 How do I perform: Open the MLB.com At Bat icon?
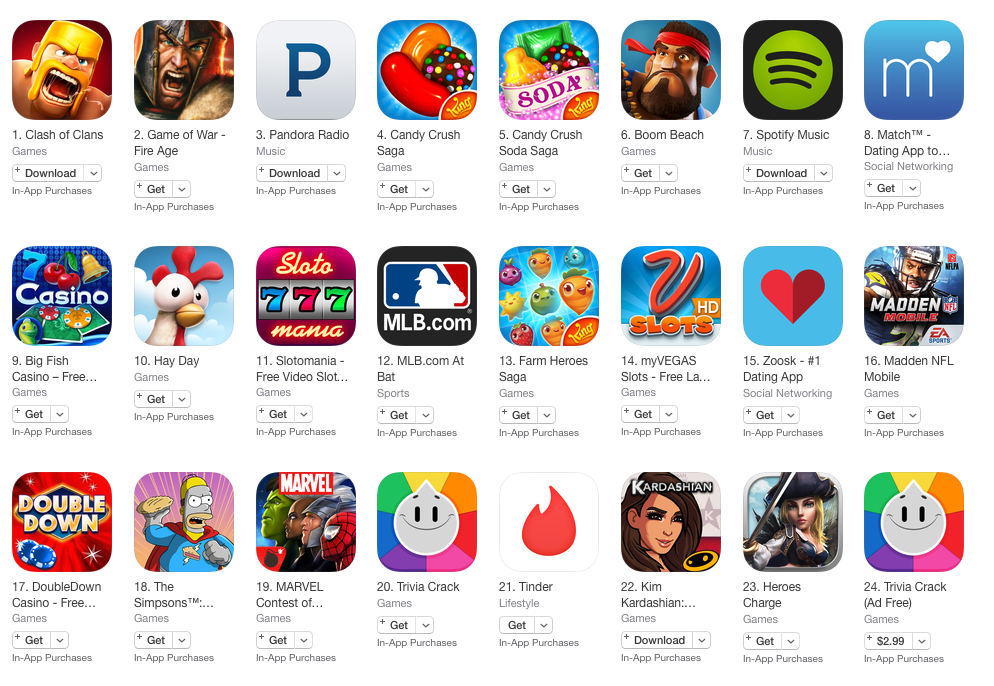[x=427, y=296]
